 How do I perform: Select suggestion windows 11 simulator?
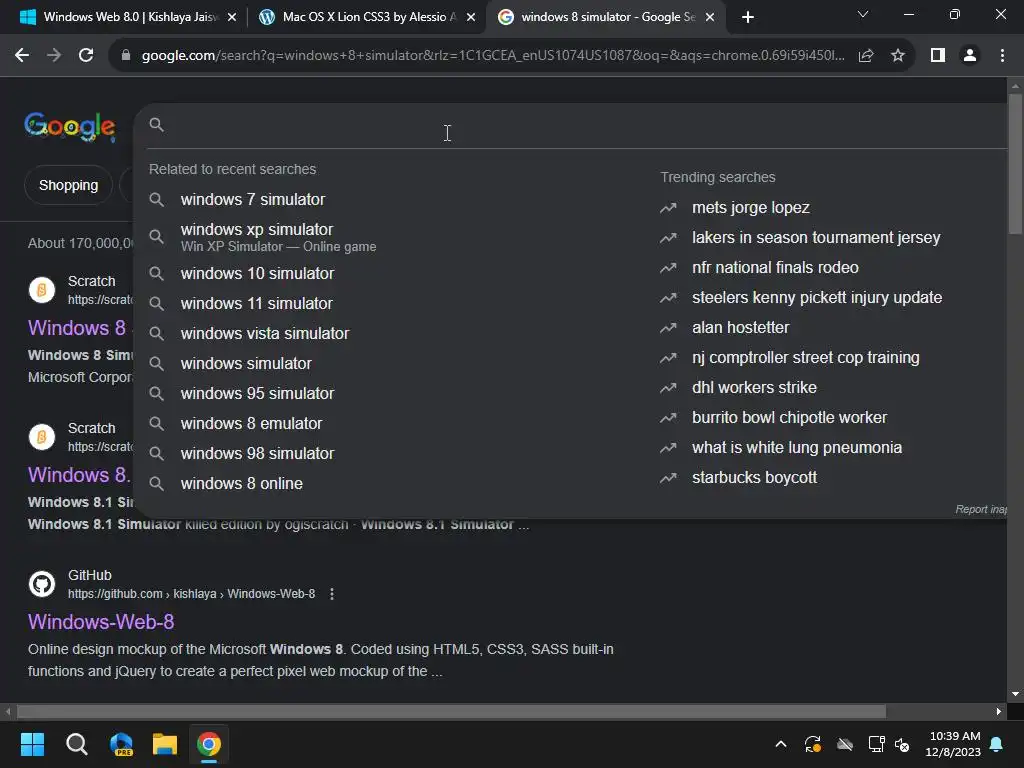point(257,303)
